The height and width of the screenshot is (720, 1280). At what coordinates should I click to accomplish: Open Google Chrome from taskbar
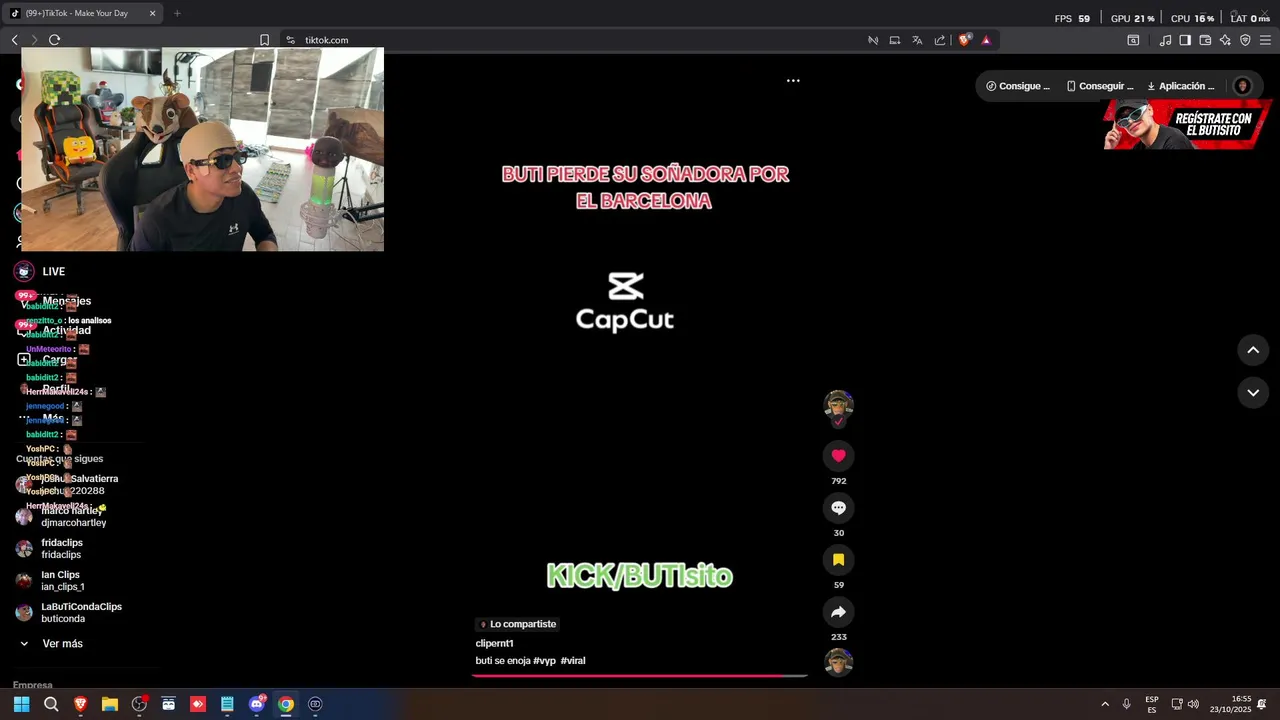pyautogui.click(x=286, y=704)
